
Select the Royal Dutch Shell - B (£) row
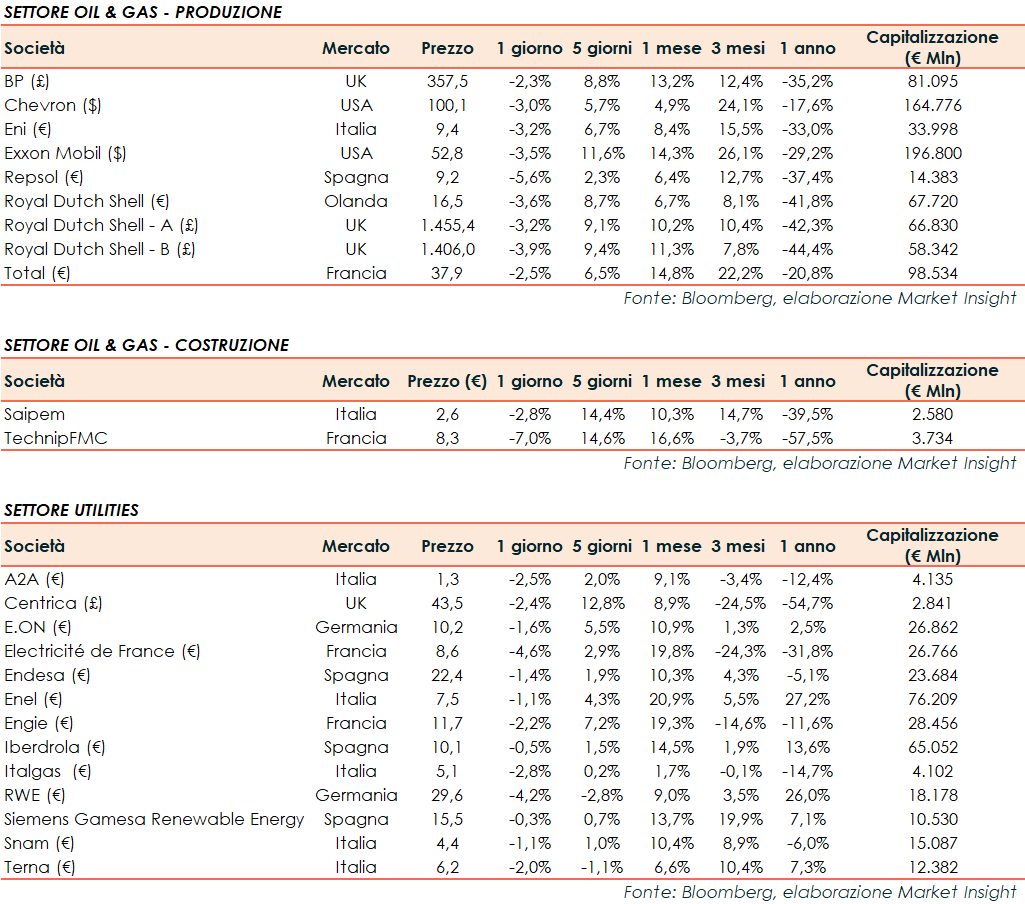[99, 249]
